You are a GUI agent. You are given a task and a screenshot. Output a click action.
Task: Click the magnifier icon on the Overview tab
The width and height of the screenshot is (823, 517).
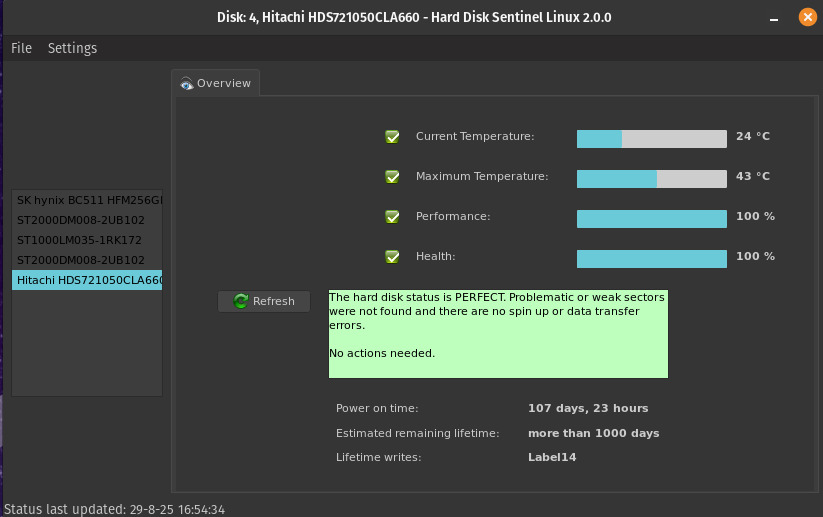(x=186, y=84)
